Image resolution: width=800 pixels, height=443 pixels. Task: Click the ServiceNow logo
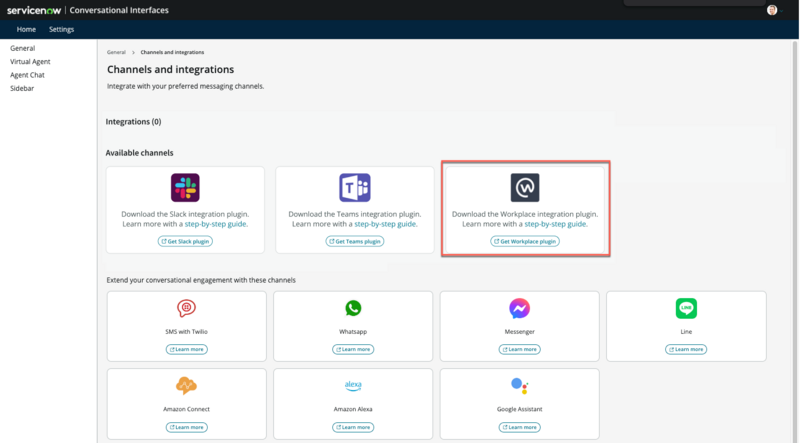[x=34, y=10]
